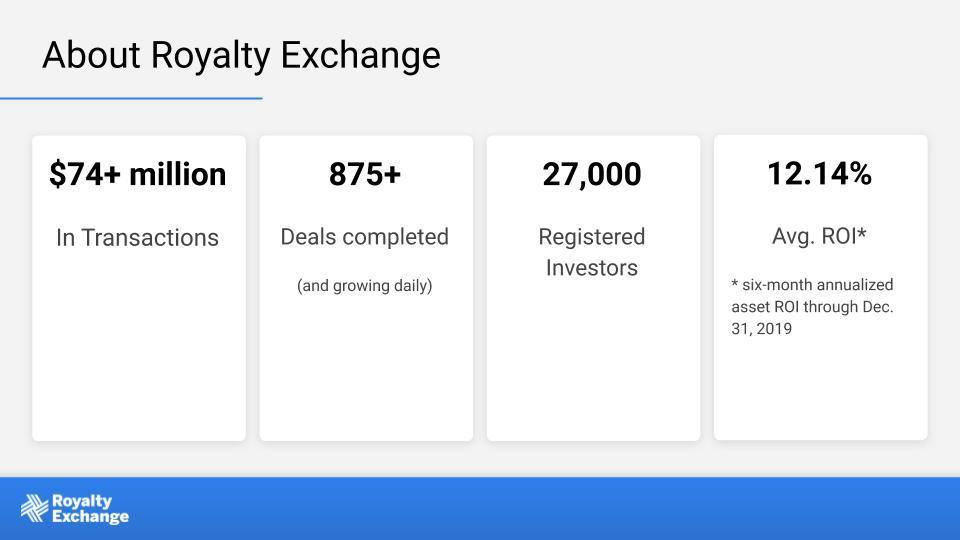Select the Registered Investors label
The height and width of the screenshot is (540, 960).
click(592, 252)
